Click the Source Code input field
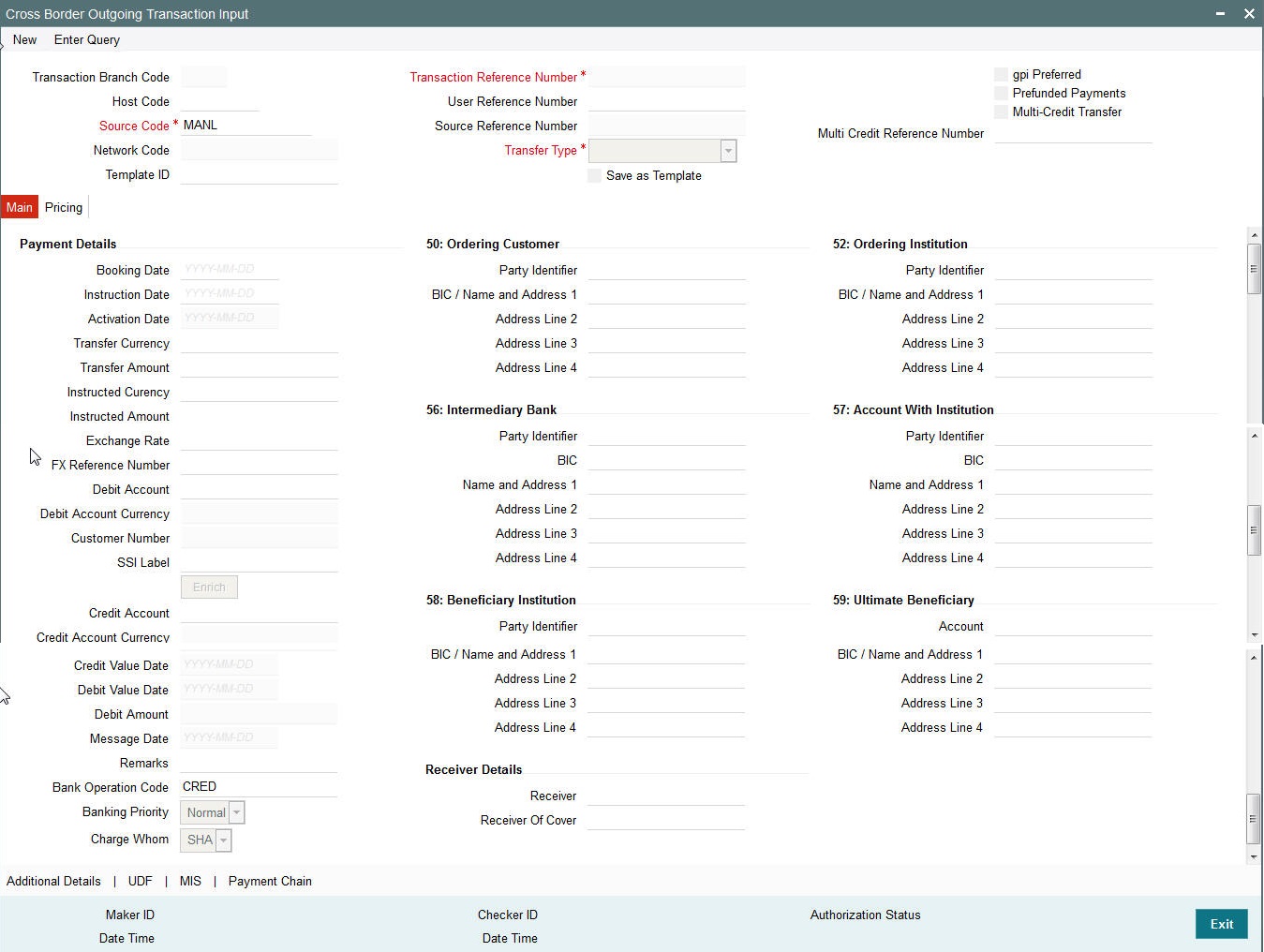 [246, 126]
